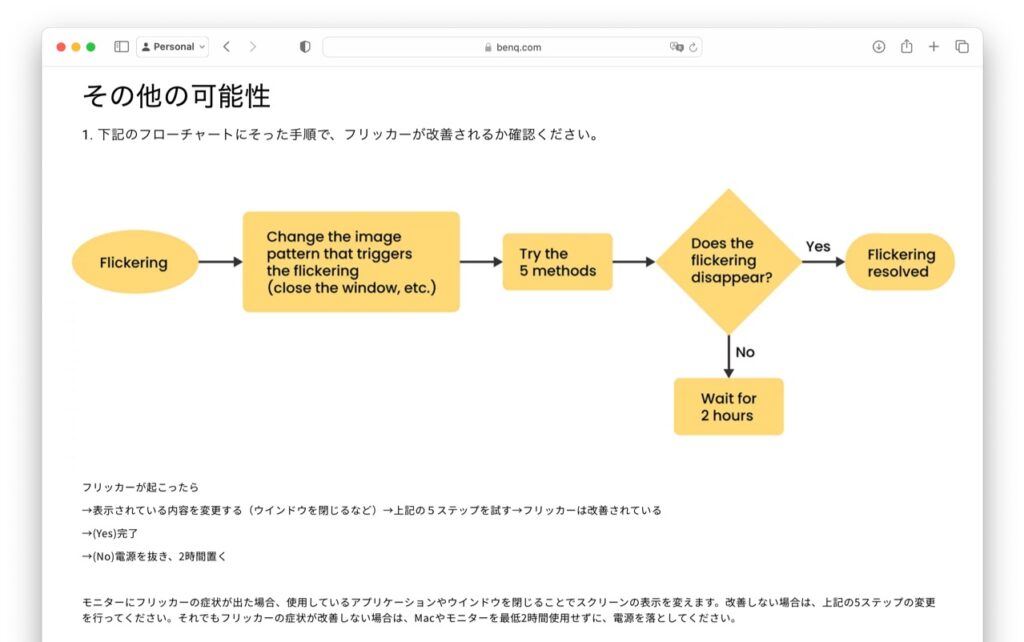Toggle the Safari sidebar
1024x642 pixels.
point(120,46)
